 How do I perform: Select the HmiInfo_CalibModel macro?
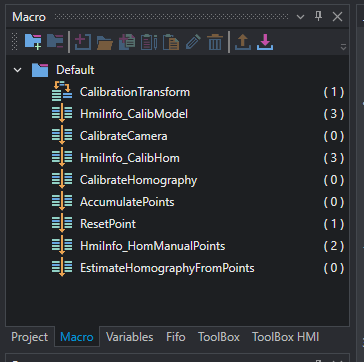[x=134, y=114]
